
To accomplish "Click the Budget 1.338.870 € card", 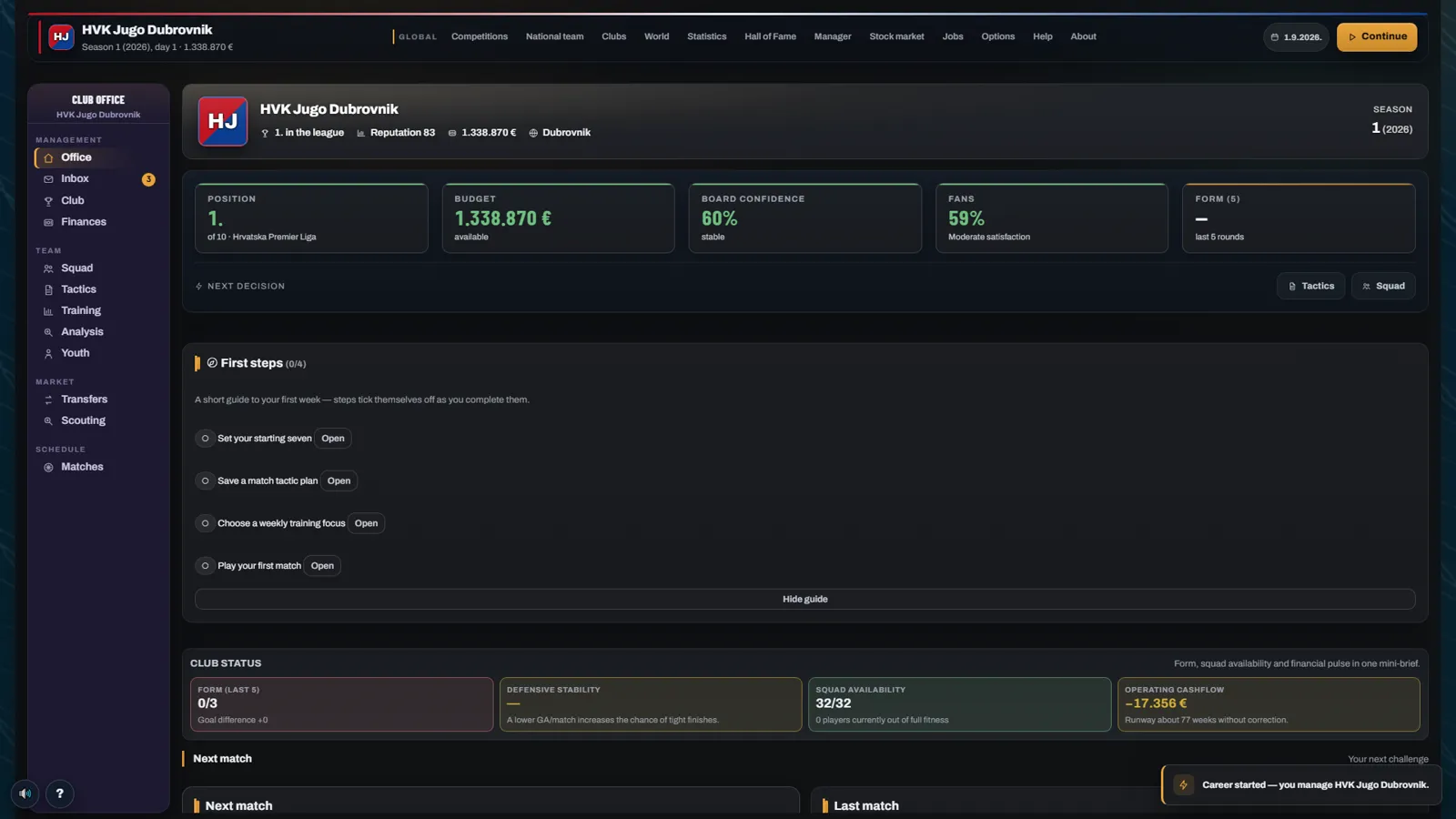I will [558, 218].
